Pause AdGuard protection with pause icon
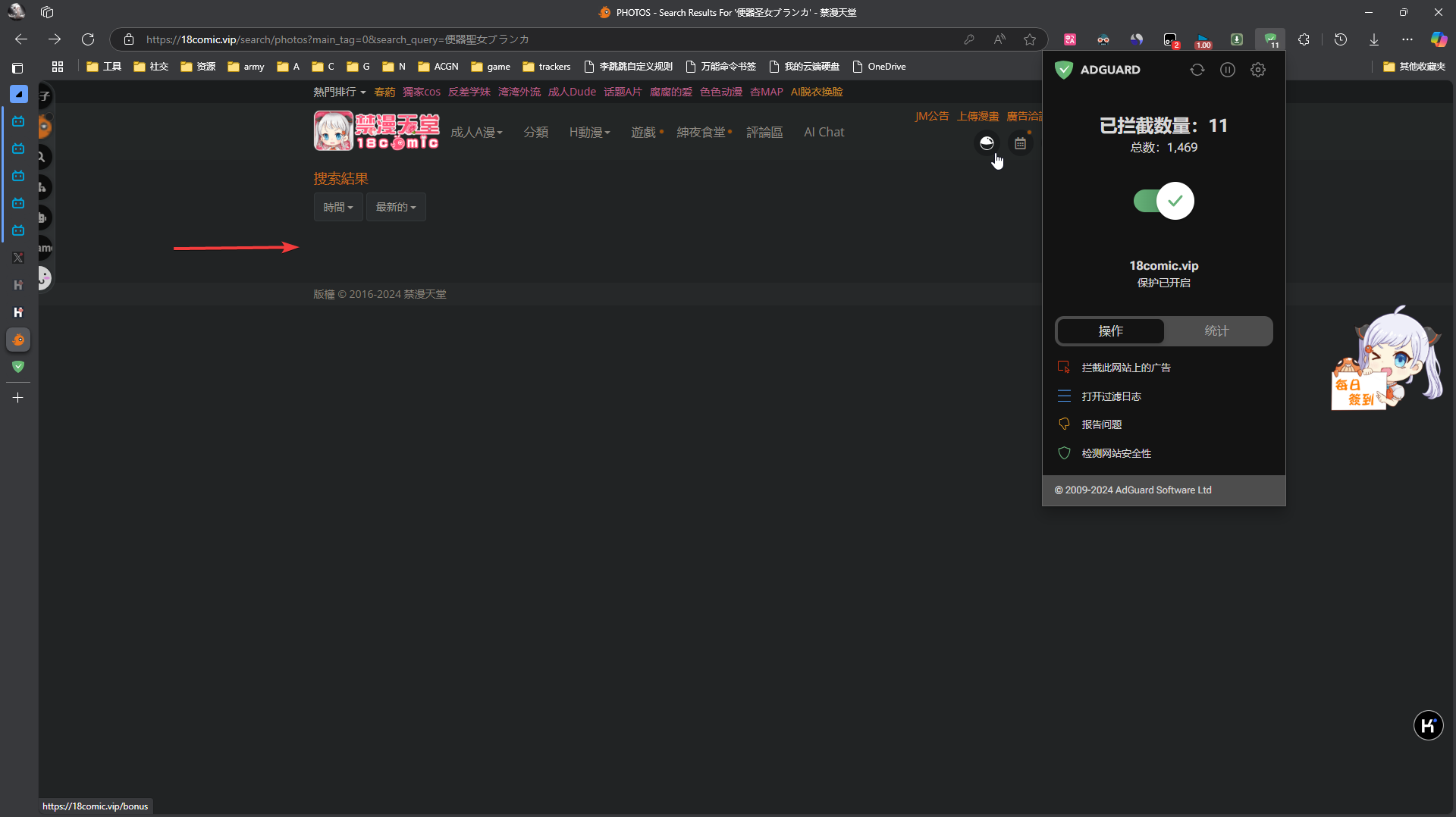Screen dimensions: 1456x817 1227,70
